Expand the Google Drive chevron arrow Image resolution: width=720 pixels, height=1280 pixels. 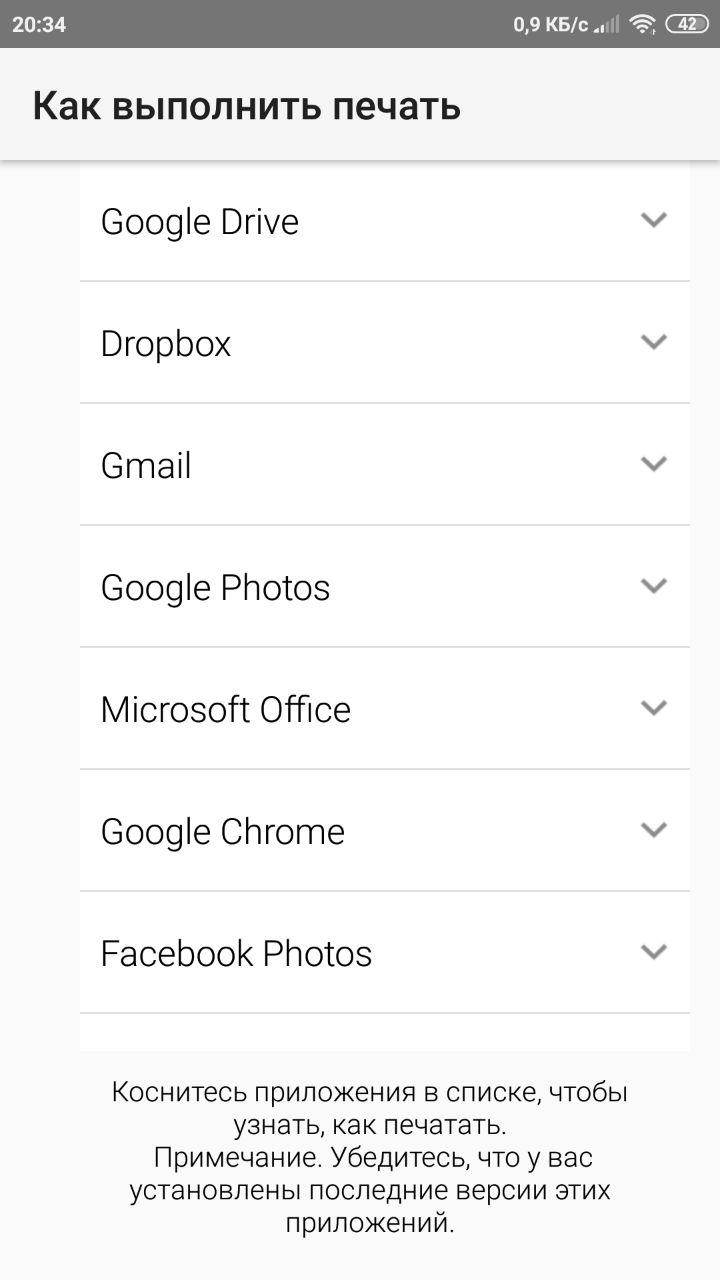point(654,220)
